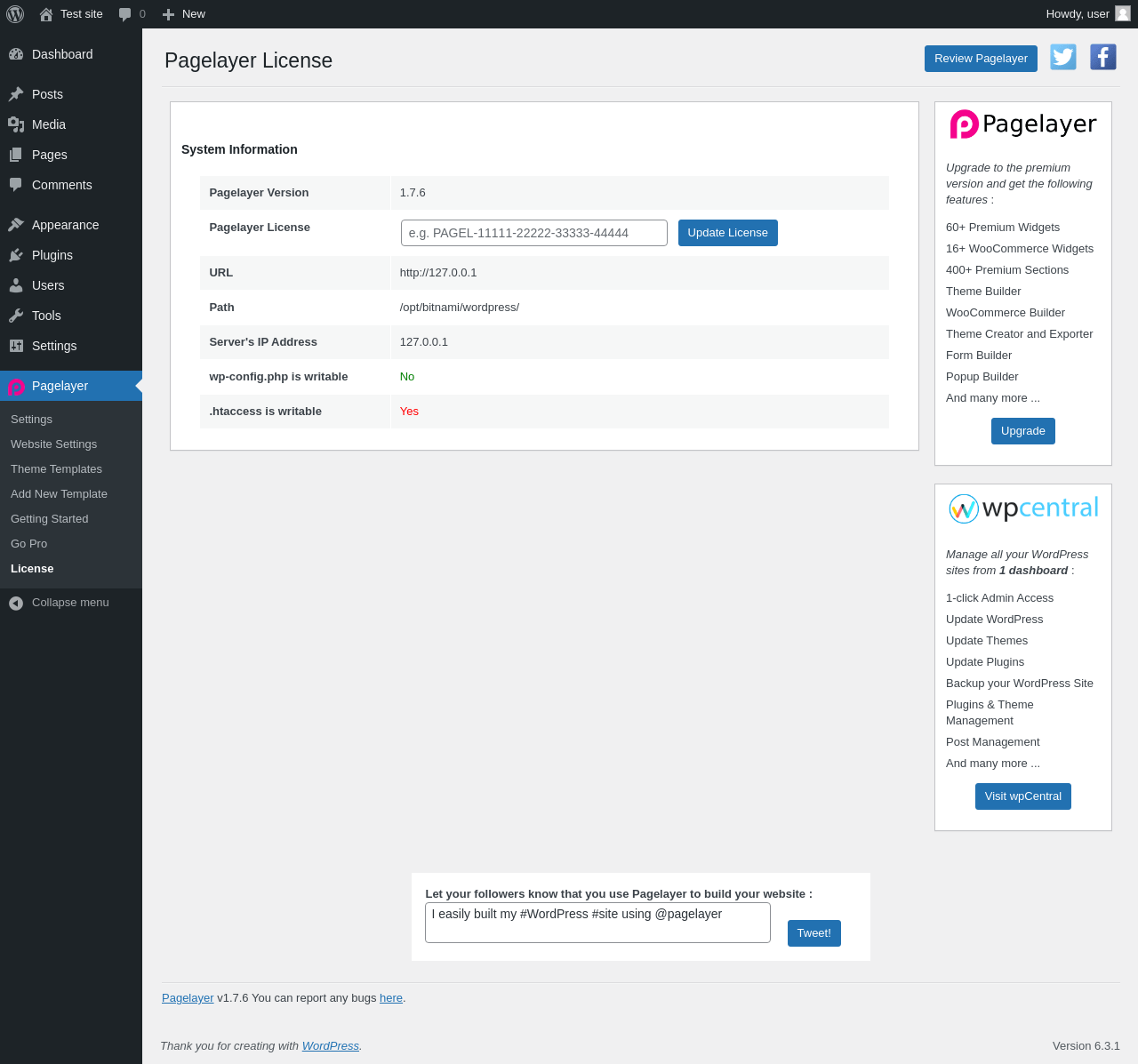Click the version value 1.7.6
This screenshot has width=1138, height=1064.
pos(413,193)
